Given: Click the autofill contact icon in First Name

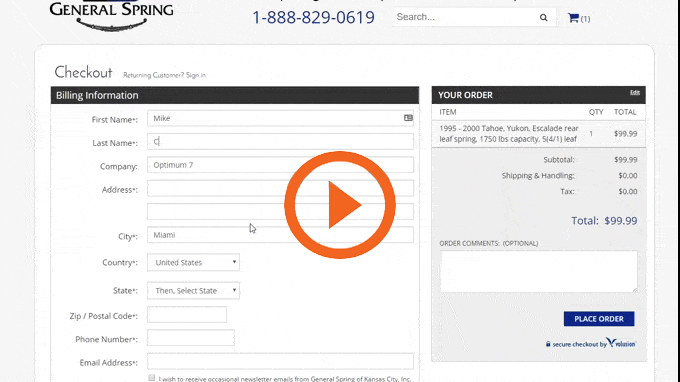Looking at the screenshot, I should 408,118.
